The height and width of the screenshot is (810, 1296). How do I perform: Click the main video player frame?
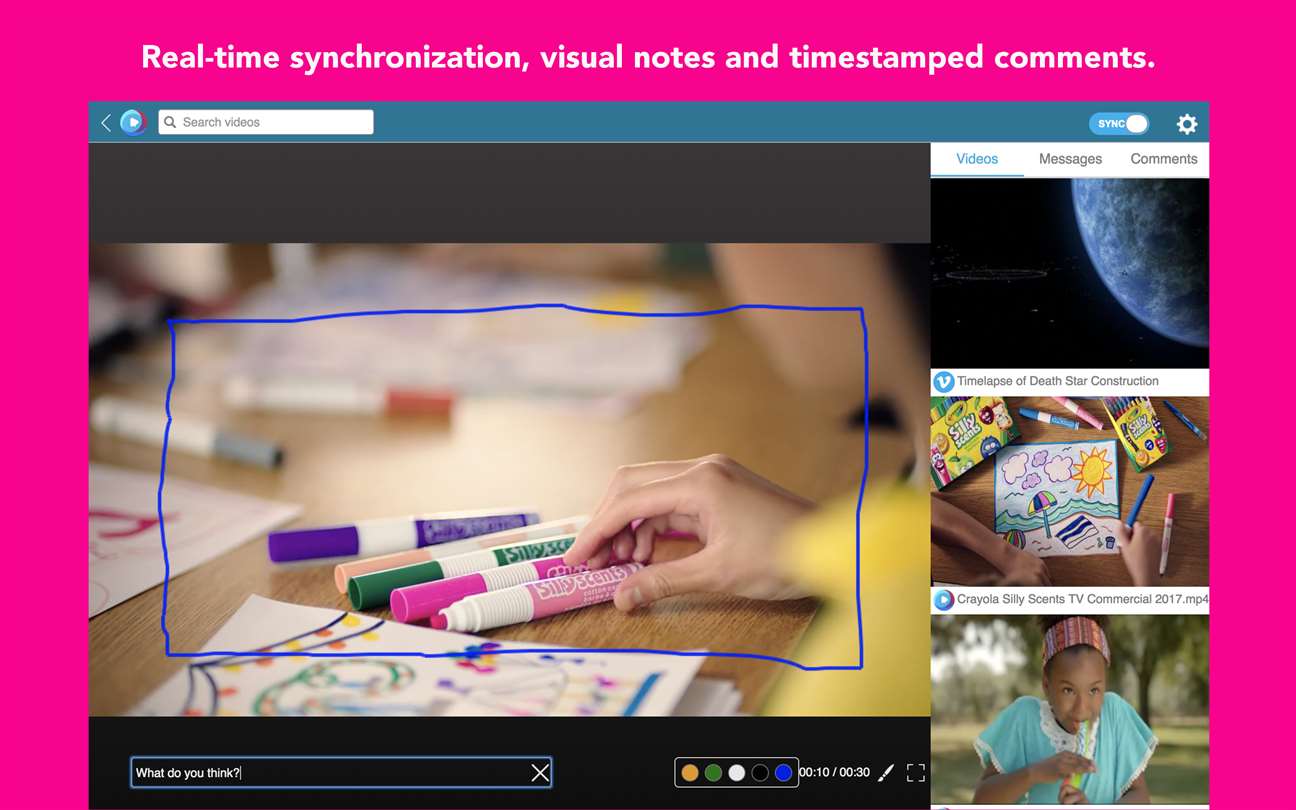coord(509,480)
